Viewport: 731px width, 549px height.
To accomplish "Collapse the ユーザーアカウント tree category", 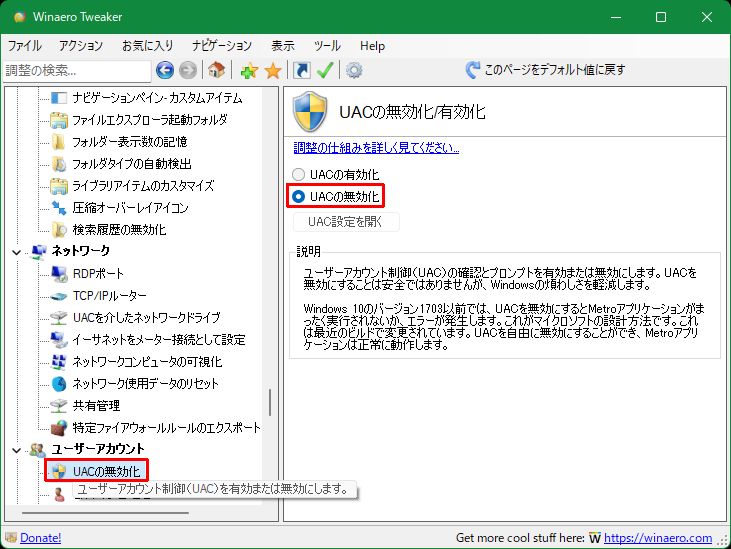I will coord(16,450).
